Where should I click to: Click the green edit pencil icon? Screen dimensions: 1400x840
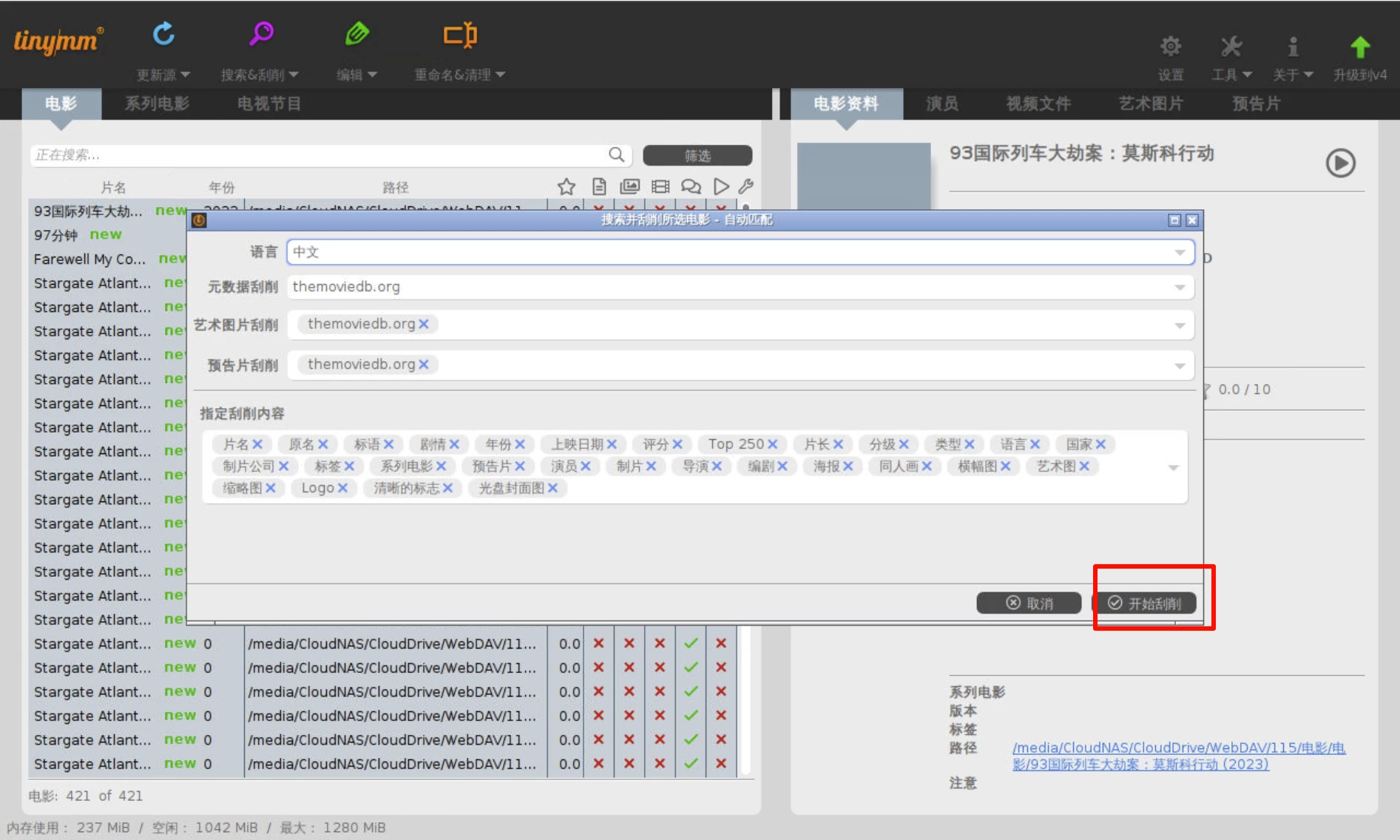tap(356, 34)
